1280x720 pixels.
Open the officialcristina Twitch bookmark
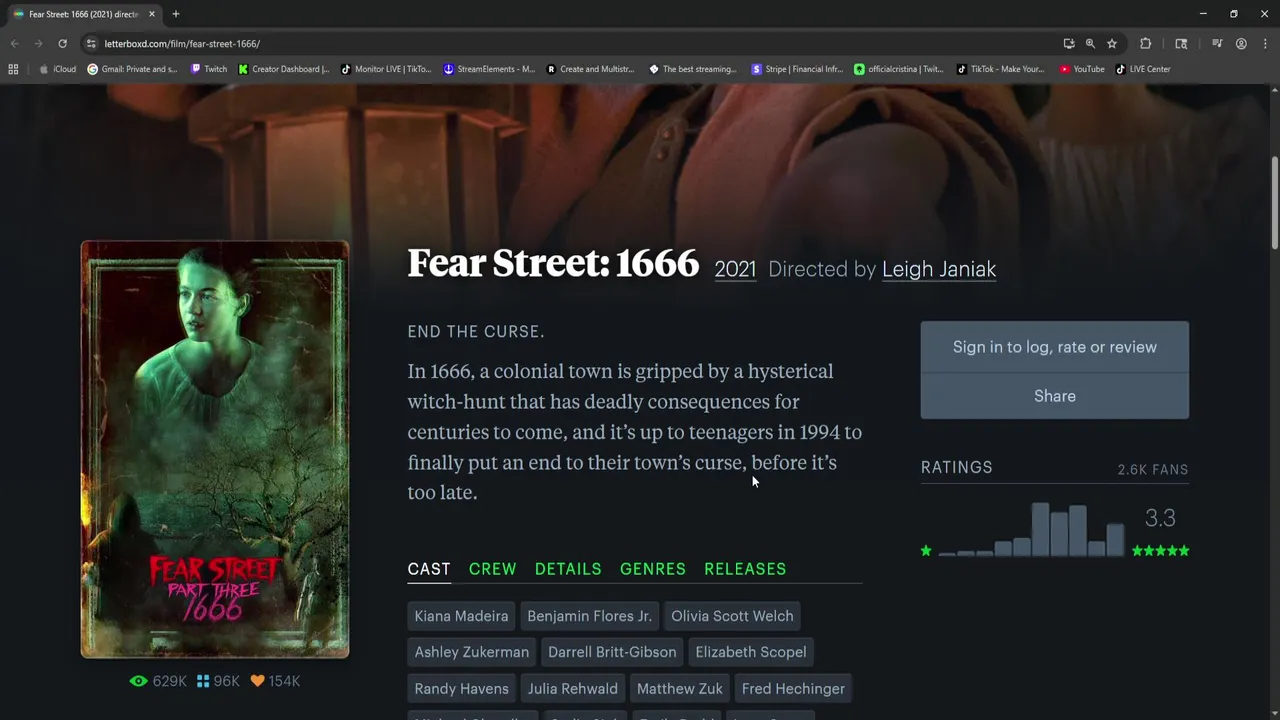coord(898,69)
